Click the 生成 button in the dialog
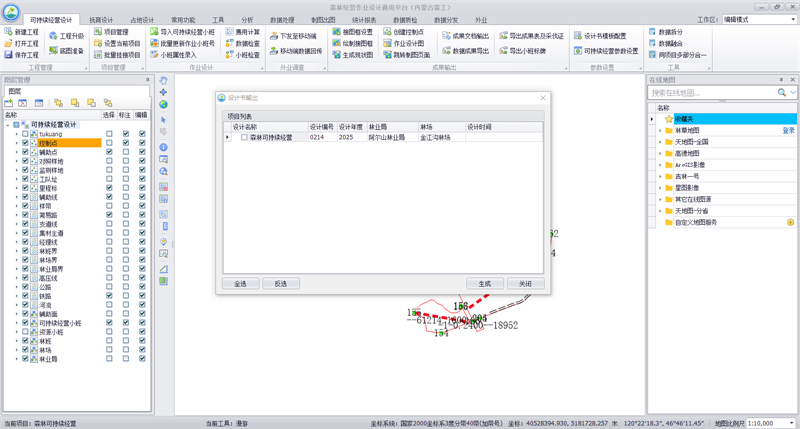The height and width of the screenshot is (429, 800). coord(485,284)
